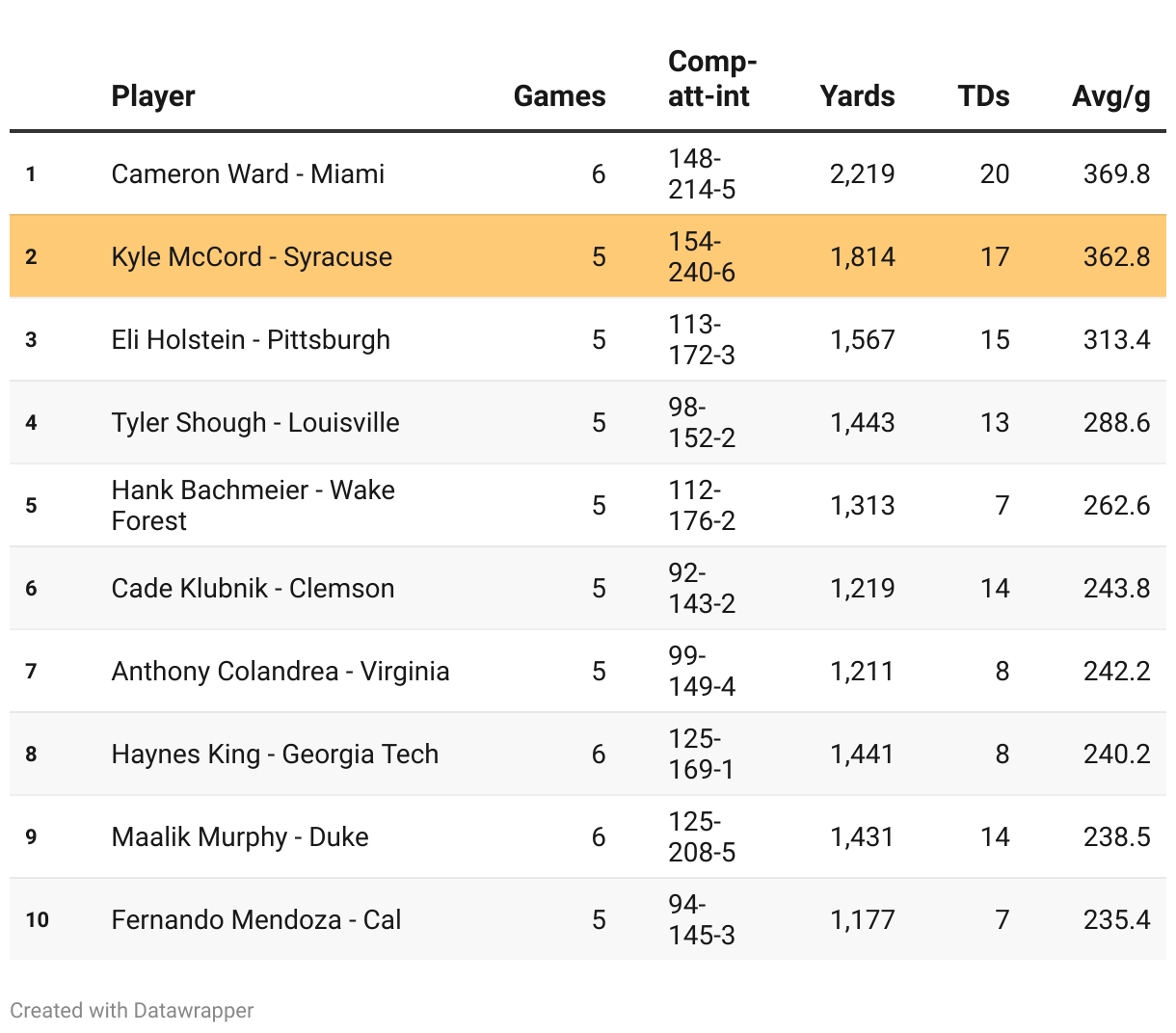Click the highlighted Kyle McCord - Syracuse name
Screen dimensions: 1176x1033
pos(252,257)
